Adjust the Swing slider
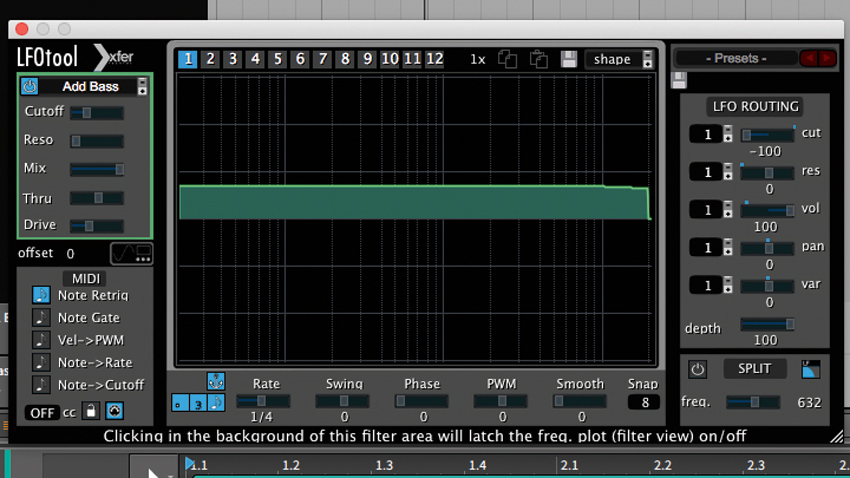The width and height of the screenshot is (850, 478). point(343,401)
